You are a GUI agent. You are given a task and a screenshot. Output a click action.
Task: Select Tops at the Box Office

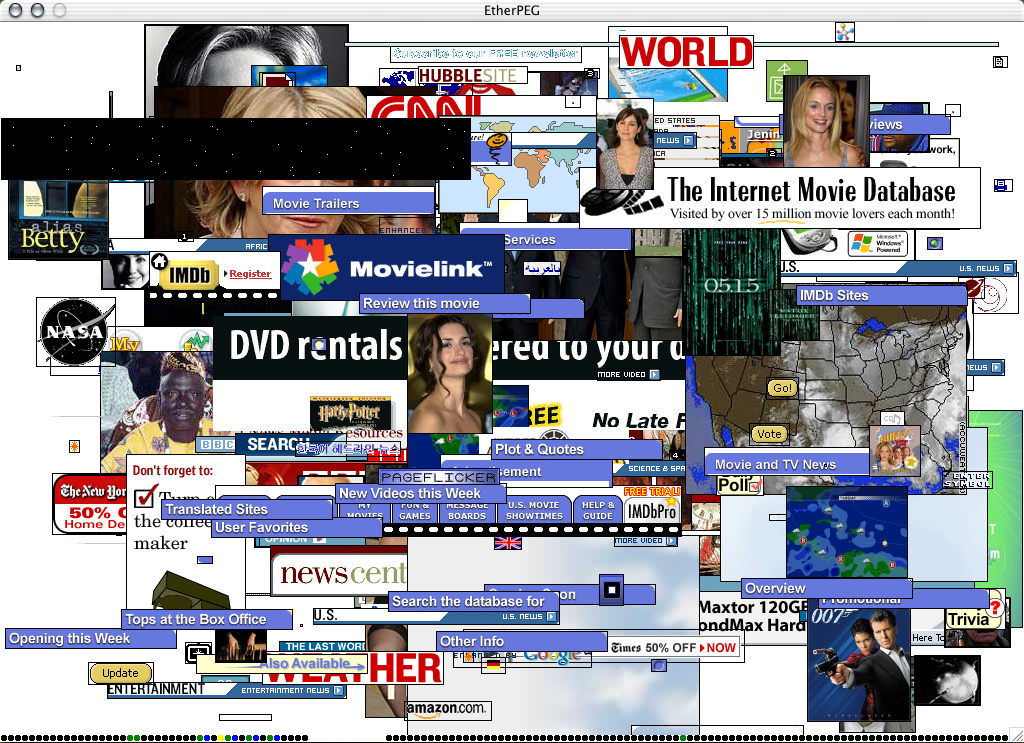[206, 619]
